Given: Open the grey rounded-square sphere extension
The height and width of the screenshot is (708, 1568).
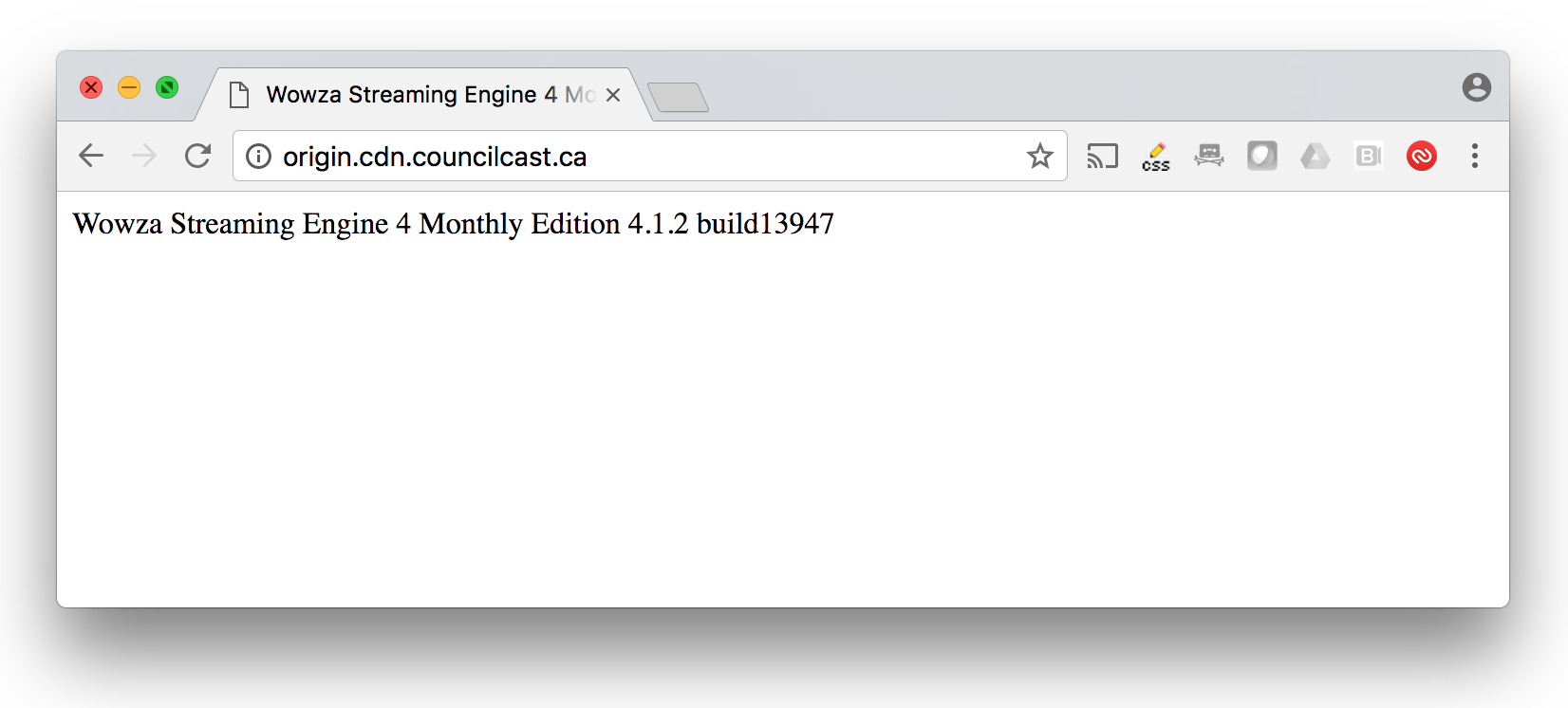Looking at the screenshot, I should coord(1262,156).
